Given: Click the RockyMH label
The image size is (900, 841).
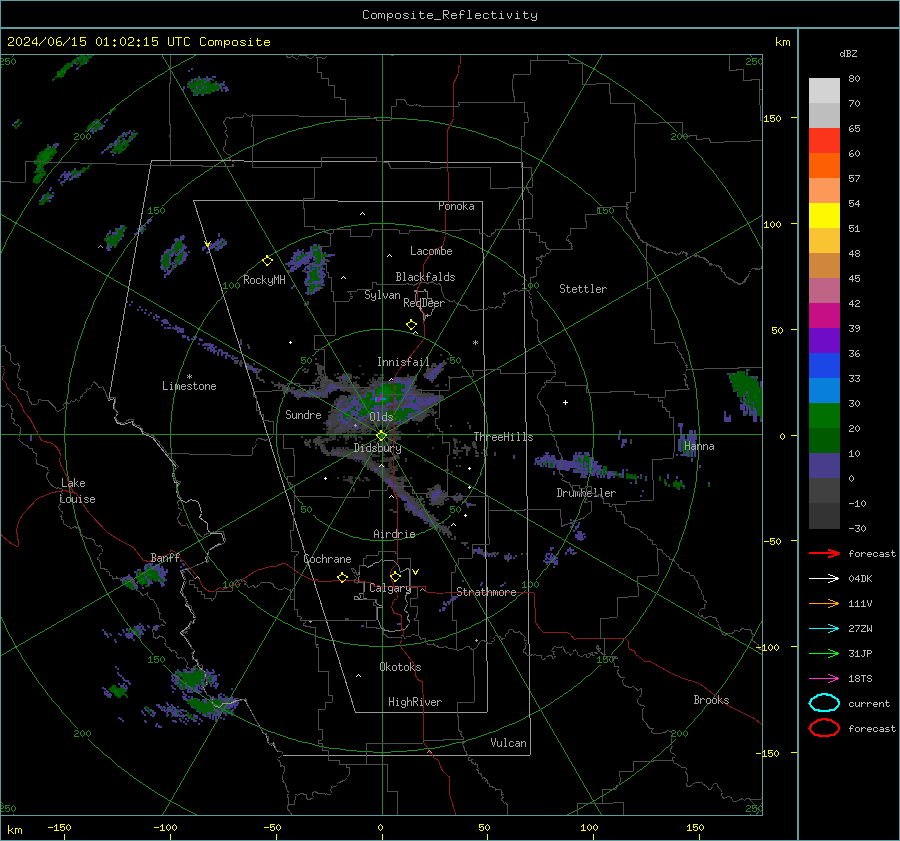Looking at the screenshot, I should [x=264, y=280].
